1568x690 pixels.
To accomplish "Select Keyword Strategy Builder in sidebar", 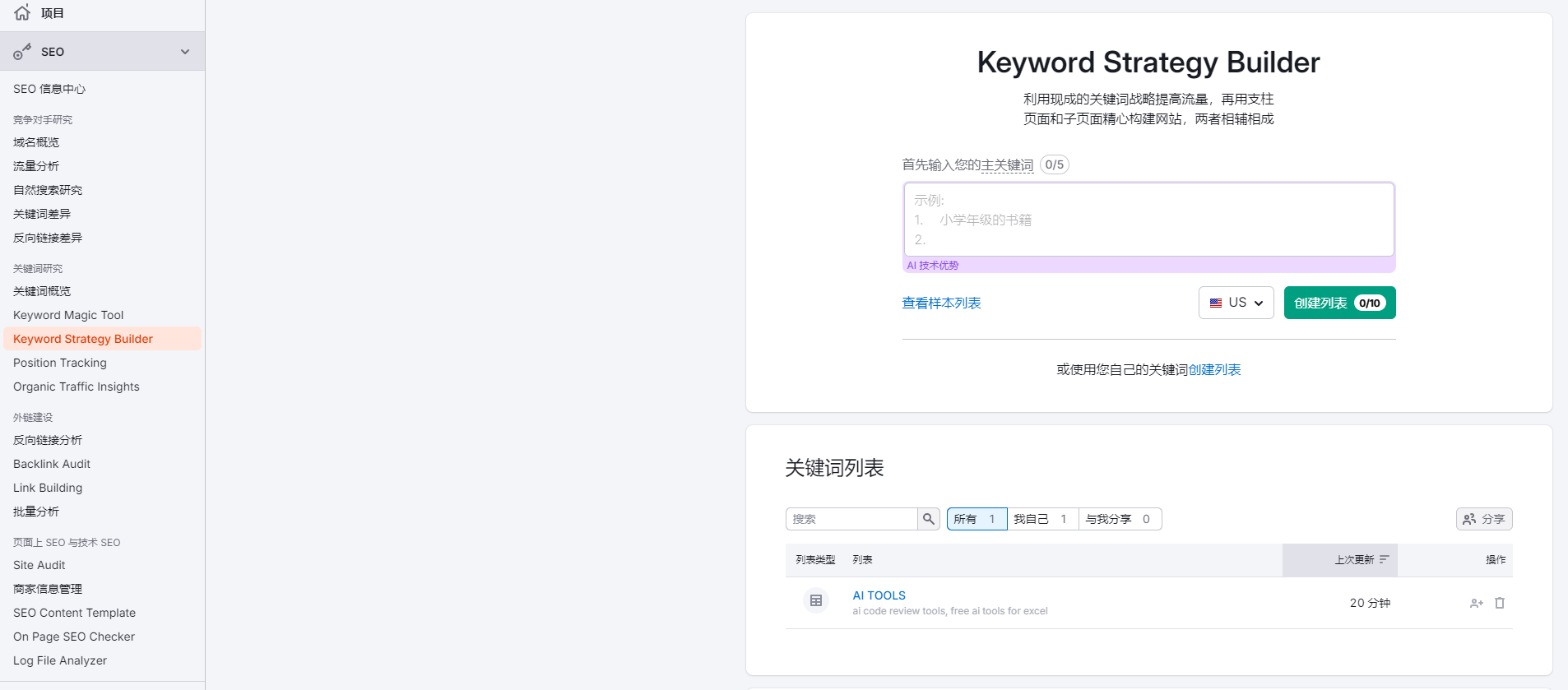I will 102,339.
